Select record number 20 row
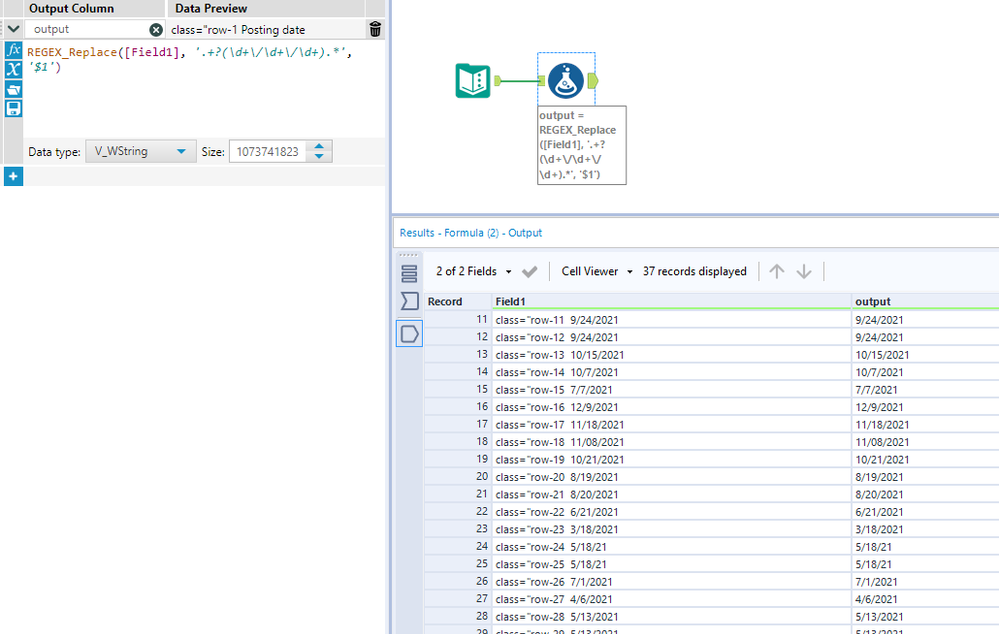 click(x=458, y=477)
